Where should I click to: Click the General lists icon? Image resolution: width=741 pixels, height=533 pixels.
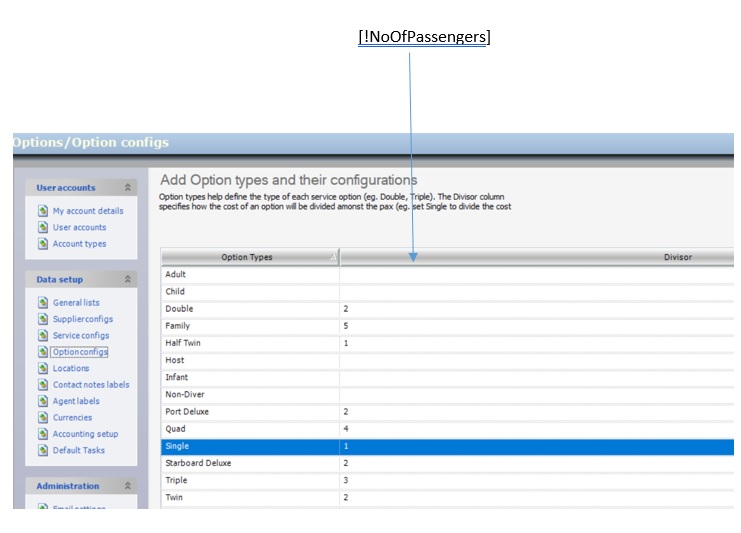pos(43,303)
